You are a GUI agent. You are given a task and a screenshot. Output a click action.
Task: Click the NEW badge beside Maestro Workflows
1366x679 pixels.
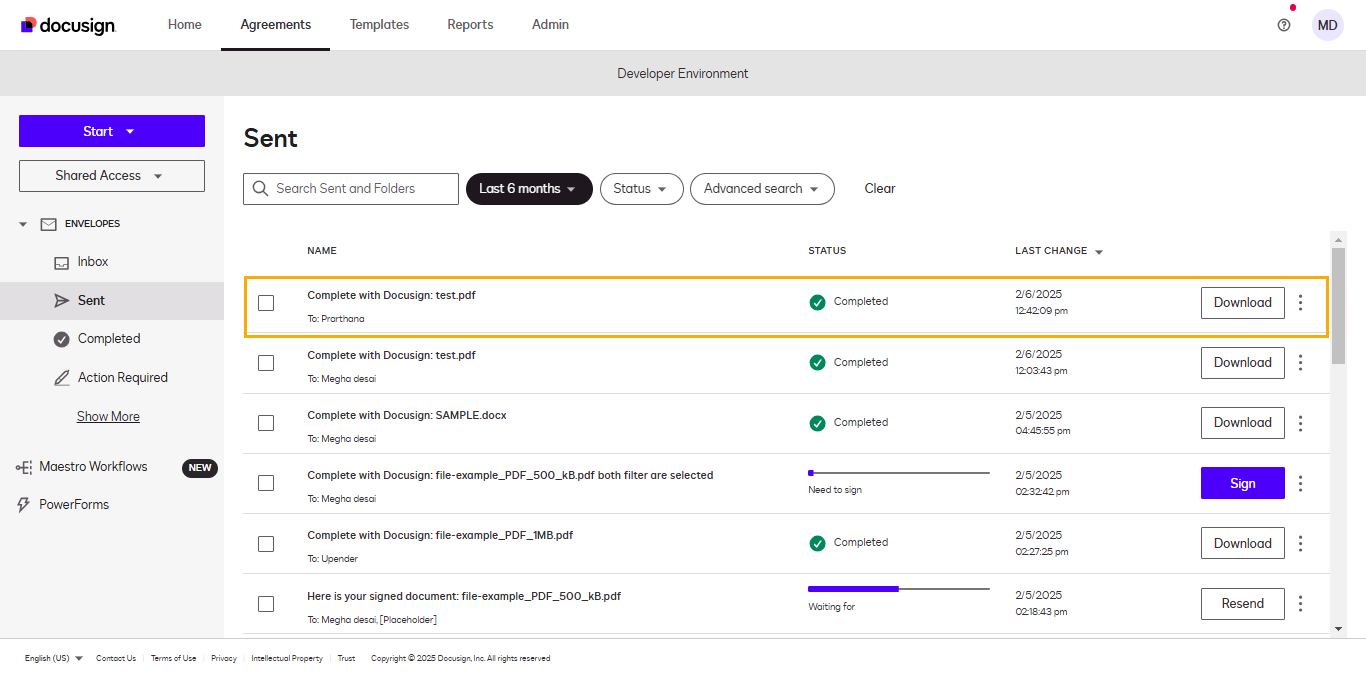200,468
